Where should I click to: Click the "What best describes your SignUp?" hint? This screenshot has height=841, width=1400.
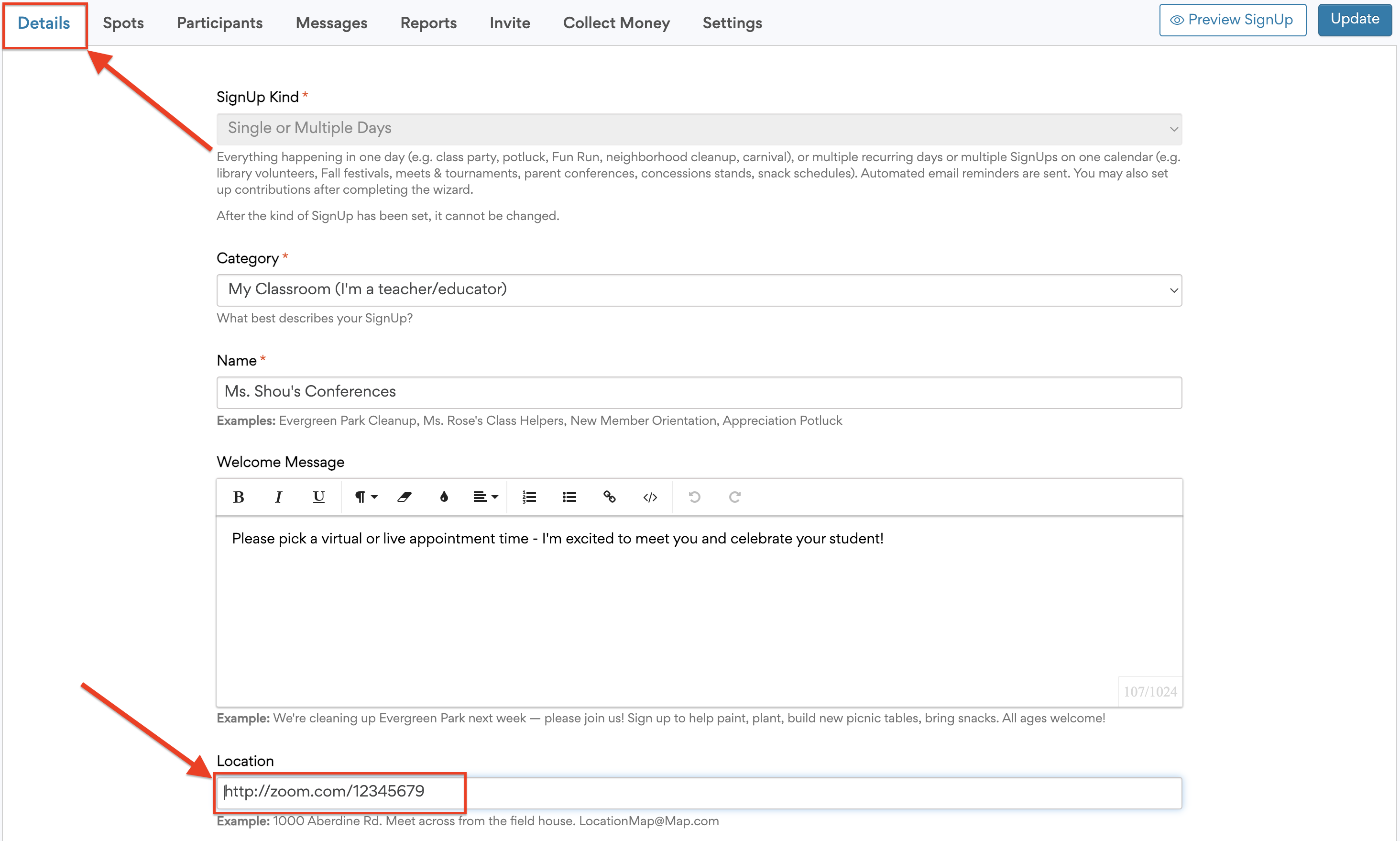[x=314, y=318]
